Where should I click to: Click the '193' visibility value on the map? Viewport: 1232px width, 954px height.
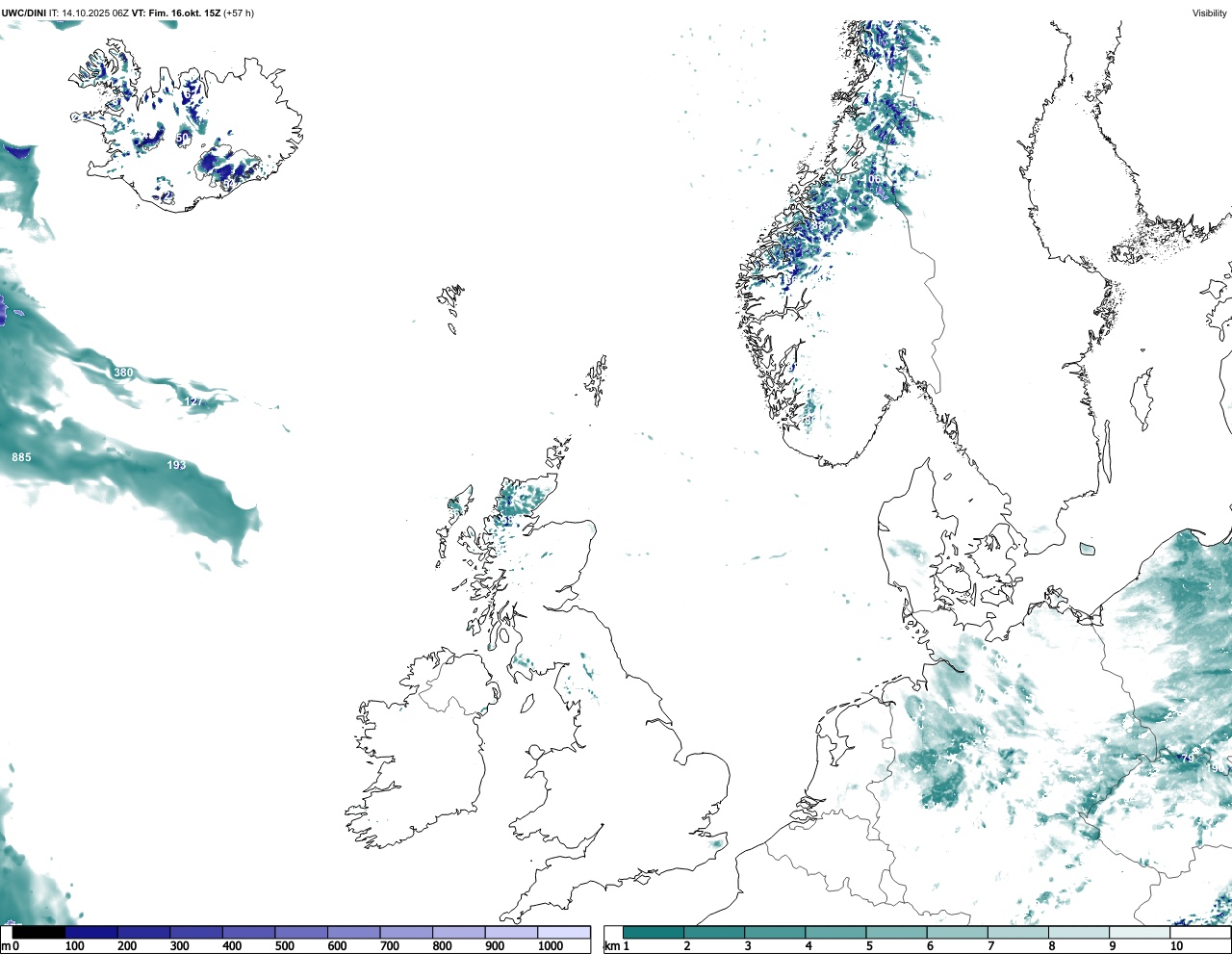pos(176,465)
